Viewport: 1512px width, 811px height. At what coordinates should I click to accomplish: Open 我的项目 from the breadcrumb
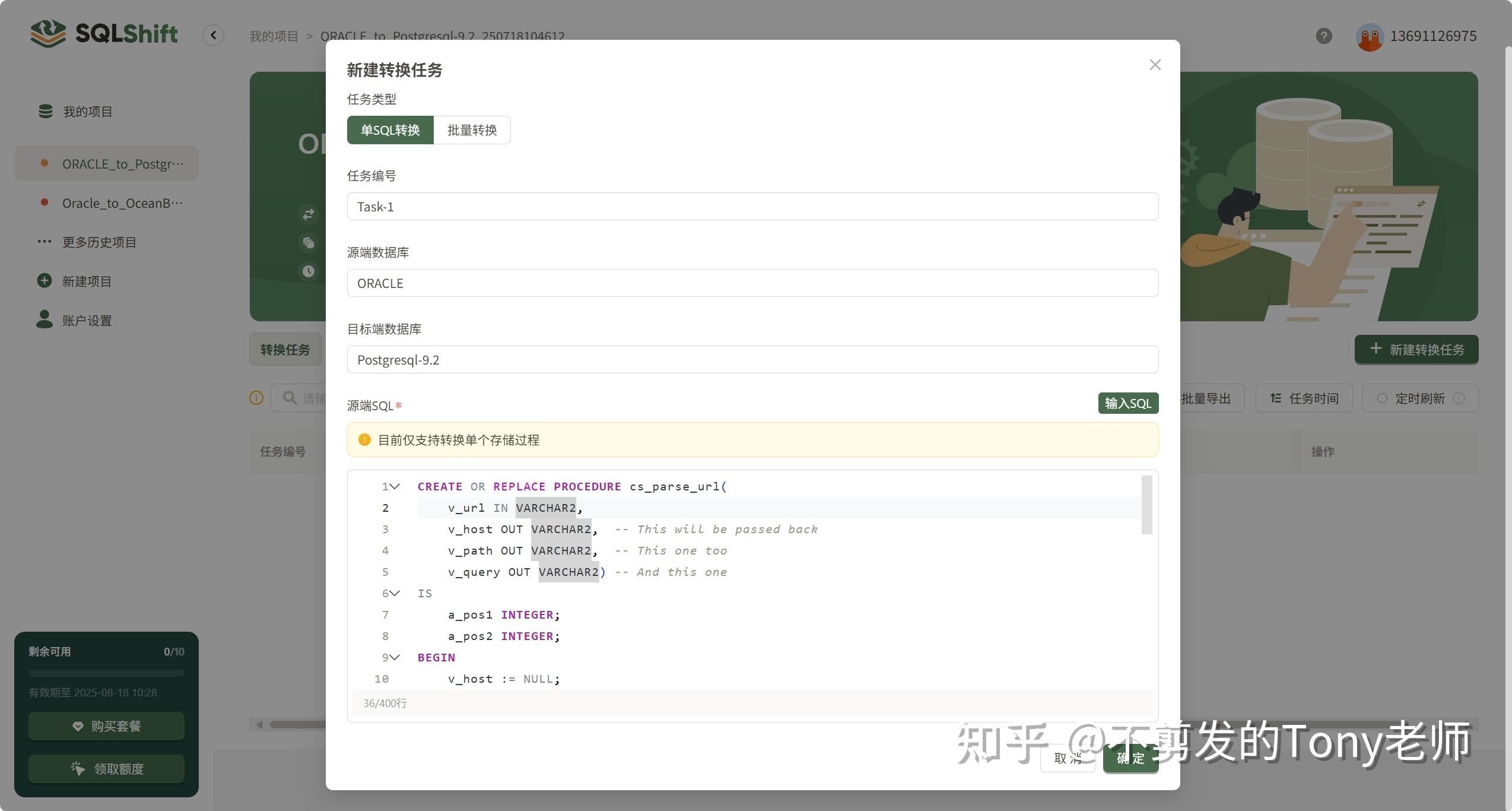[273, 36]
